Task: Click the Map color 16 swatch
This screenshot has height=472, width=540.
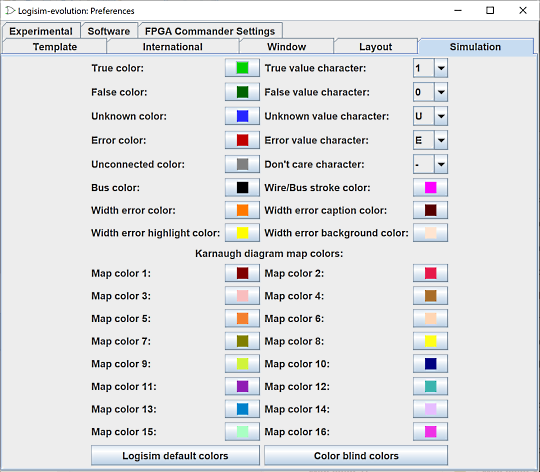Action: (430, 431)
